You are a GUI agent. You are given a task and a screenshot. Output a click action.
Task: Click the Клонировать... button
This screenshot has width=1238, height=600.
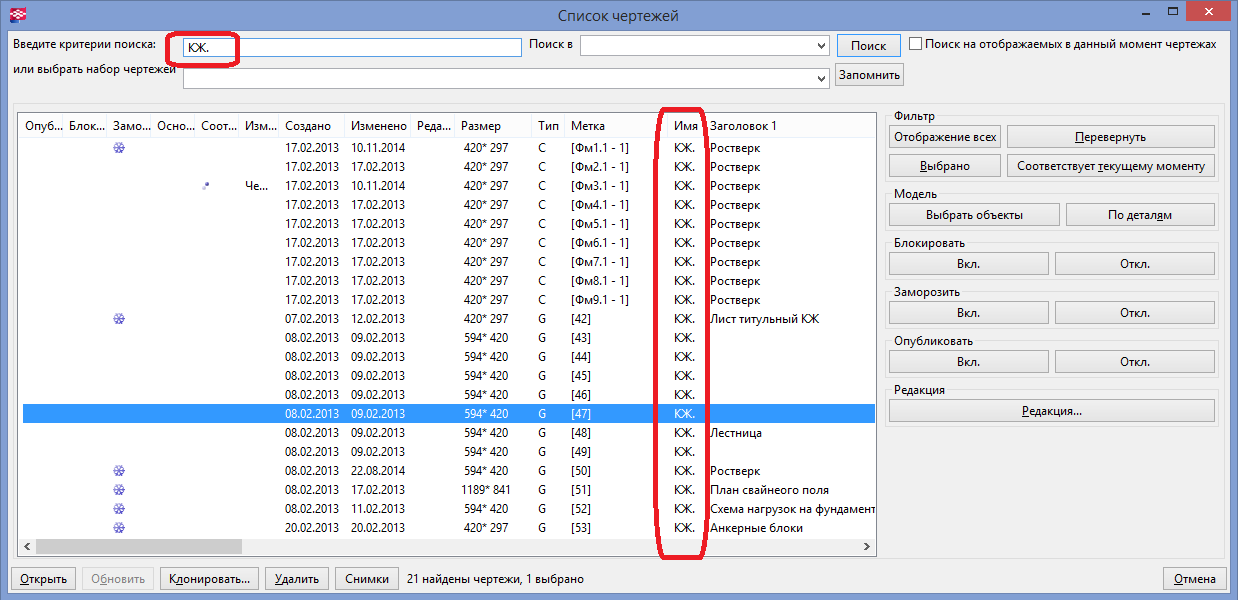[210, 579]
